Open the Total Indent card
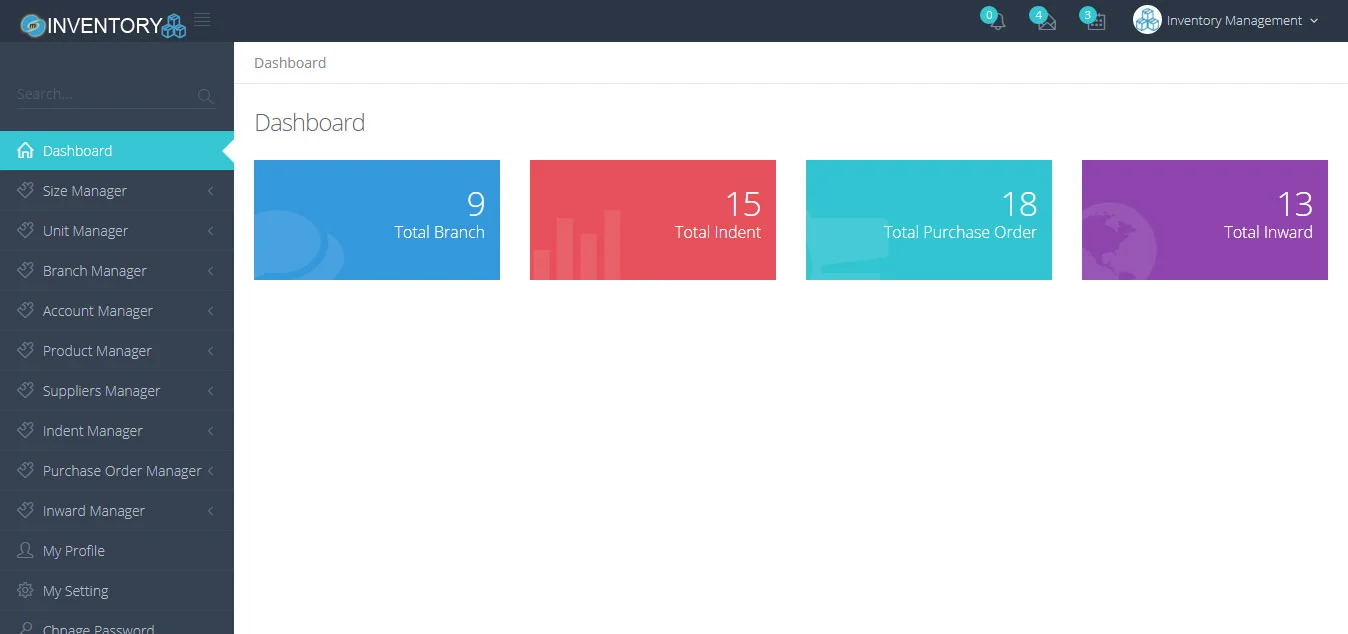The image size is (1348, 634). pyautogui.click(x=653, y=220)
